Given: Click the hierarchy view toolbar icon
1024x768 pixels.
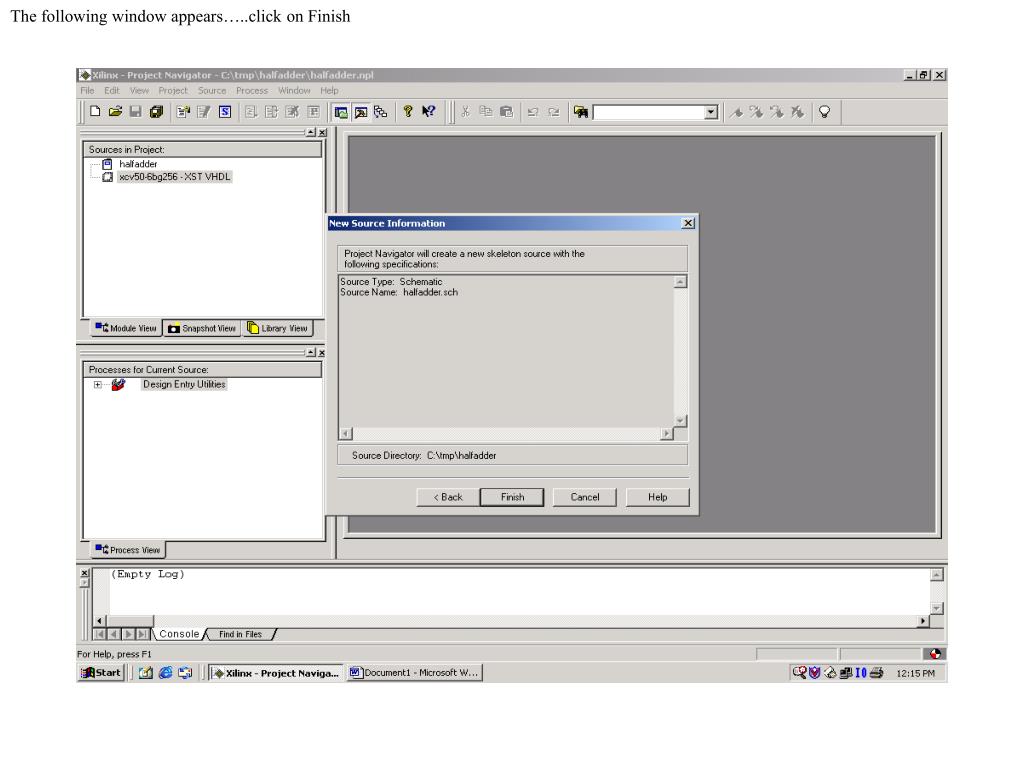Looking at the screenshot, I should click(381, 112).
